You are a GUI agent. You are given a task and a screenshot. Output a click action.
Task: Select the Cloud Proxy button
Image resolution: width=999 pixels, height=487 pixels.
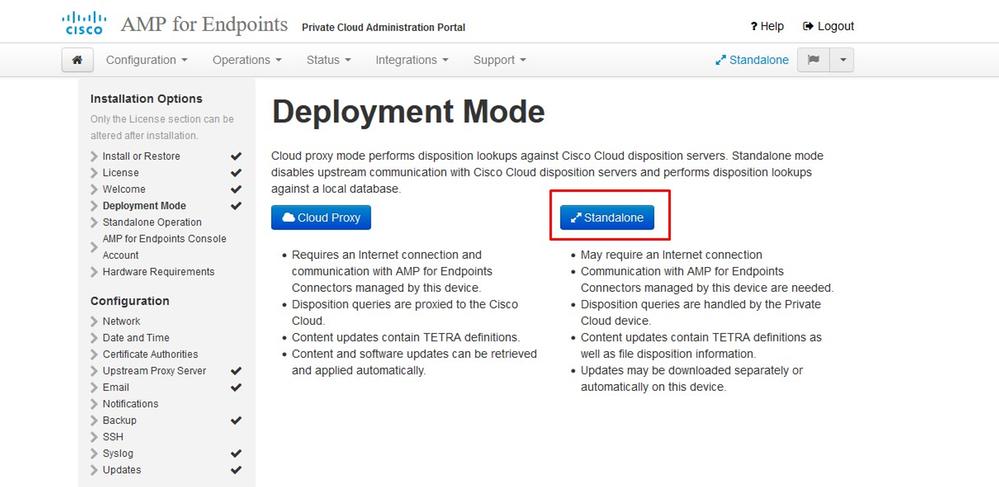(x=321, y=217)
